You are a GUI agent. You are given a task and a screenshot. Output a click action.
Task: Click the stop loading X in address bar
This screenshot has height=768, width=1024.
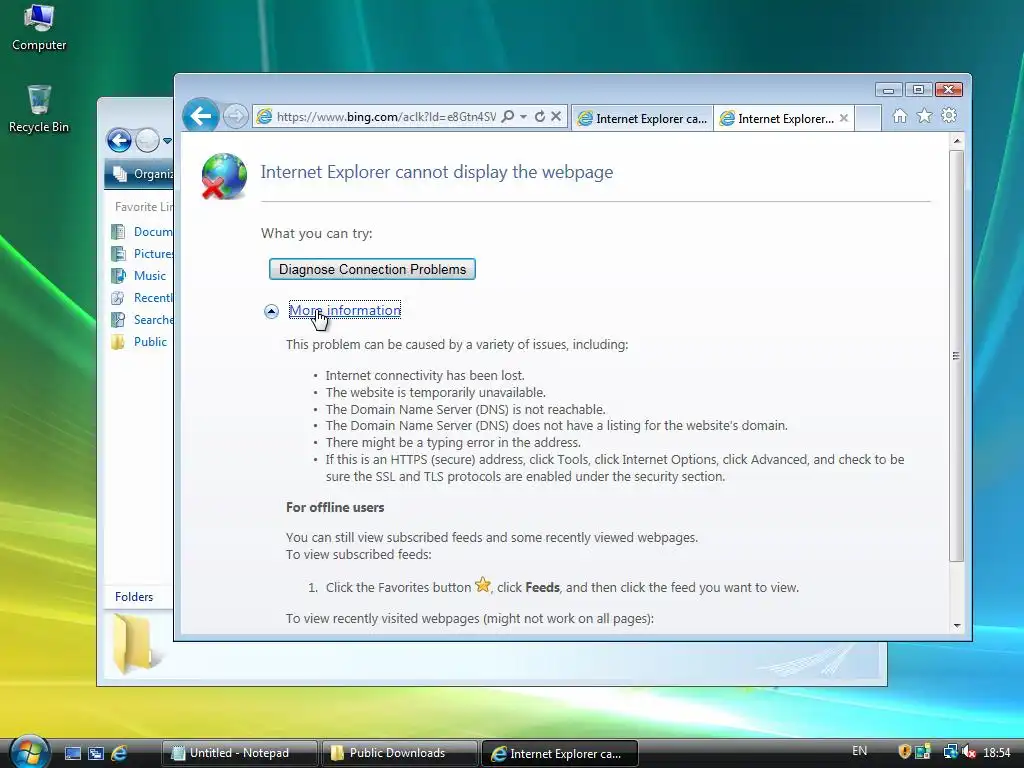556,116
